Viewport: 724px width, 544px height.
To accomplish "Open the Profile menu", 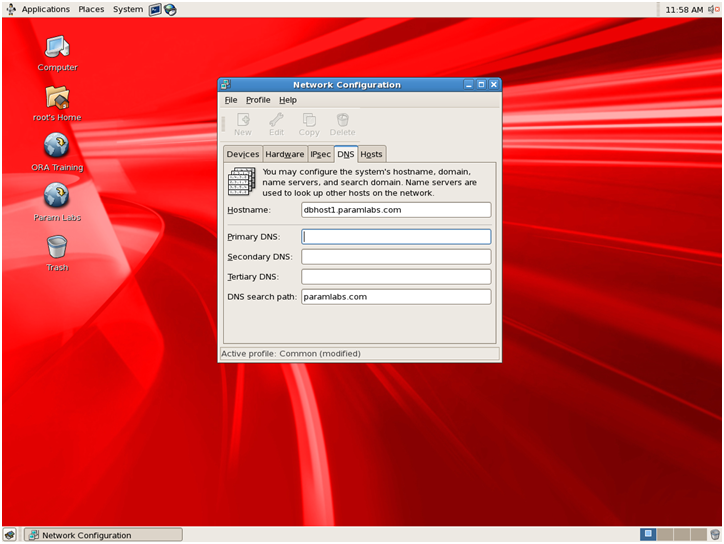I will pyautogui.click(x=258, y=100).
